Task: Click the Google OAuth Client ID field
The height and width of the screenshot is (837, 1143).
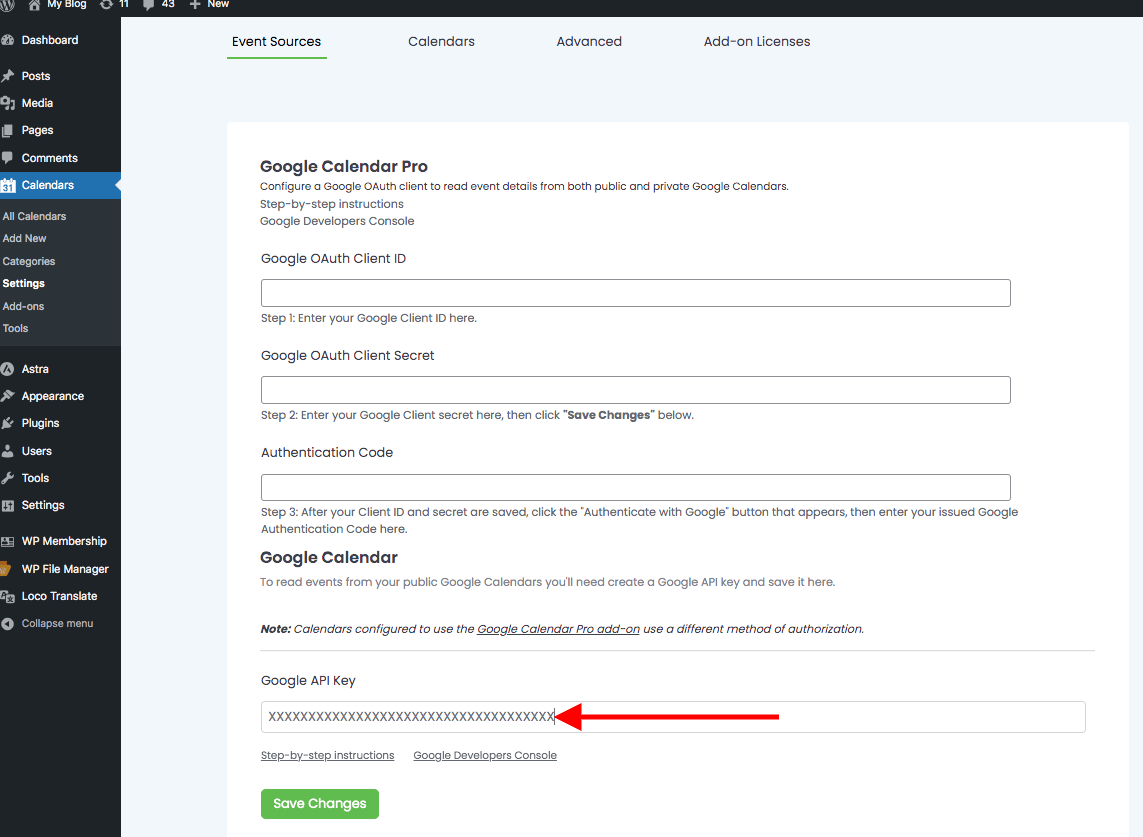Action: click(x=635, y=292)
